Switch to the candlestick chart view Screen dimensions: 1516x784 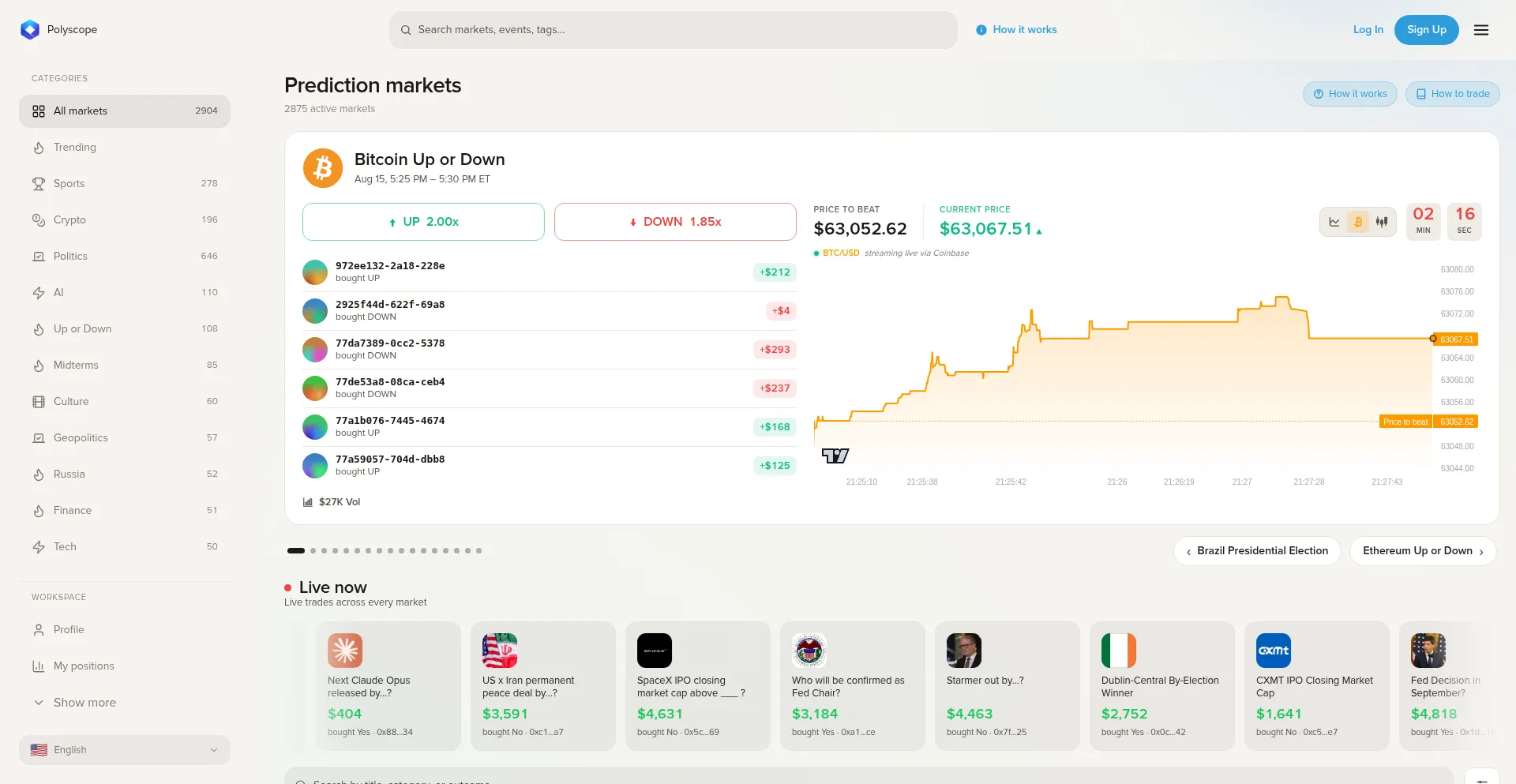coord(1382,222)
